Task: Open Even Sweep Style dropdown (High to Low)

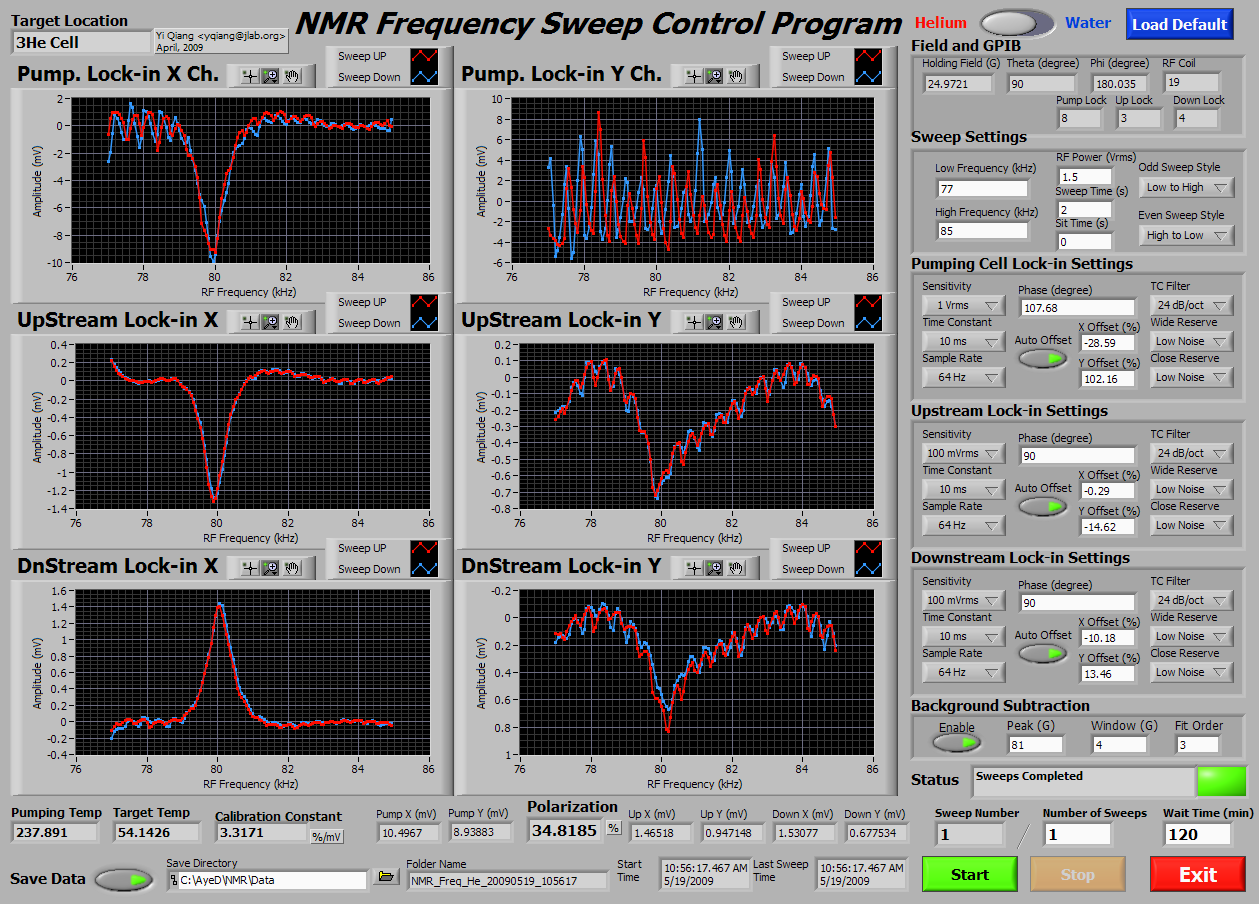Action: [1186, 235]
